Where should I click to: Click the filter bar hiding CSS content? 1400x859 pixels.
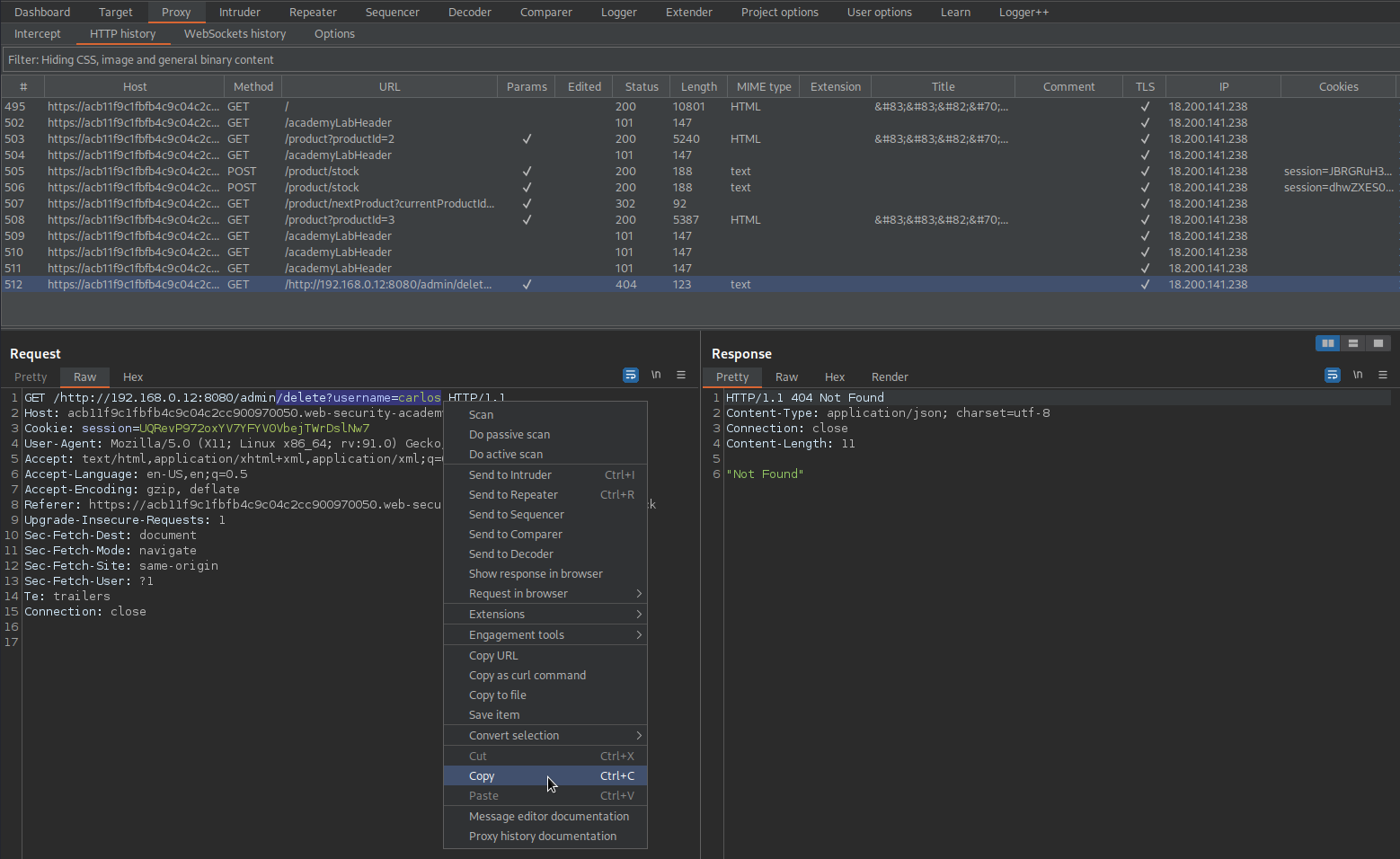click(700, 59)
